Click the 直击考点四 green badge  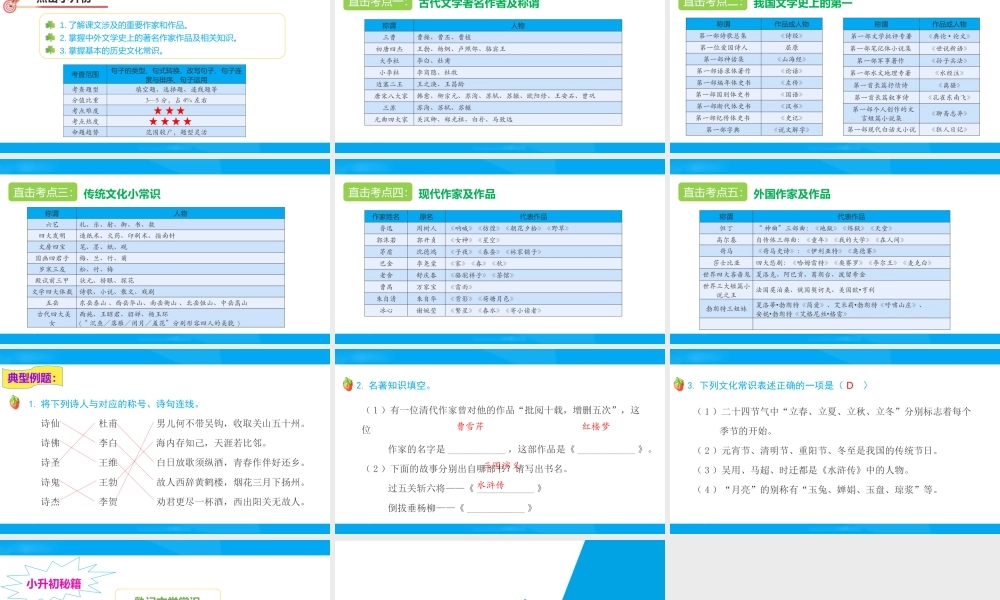[379, 193]
